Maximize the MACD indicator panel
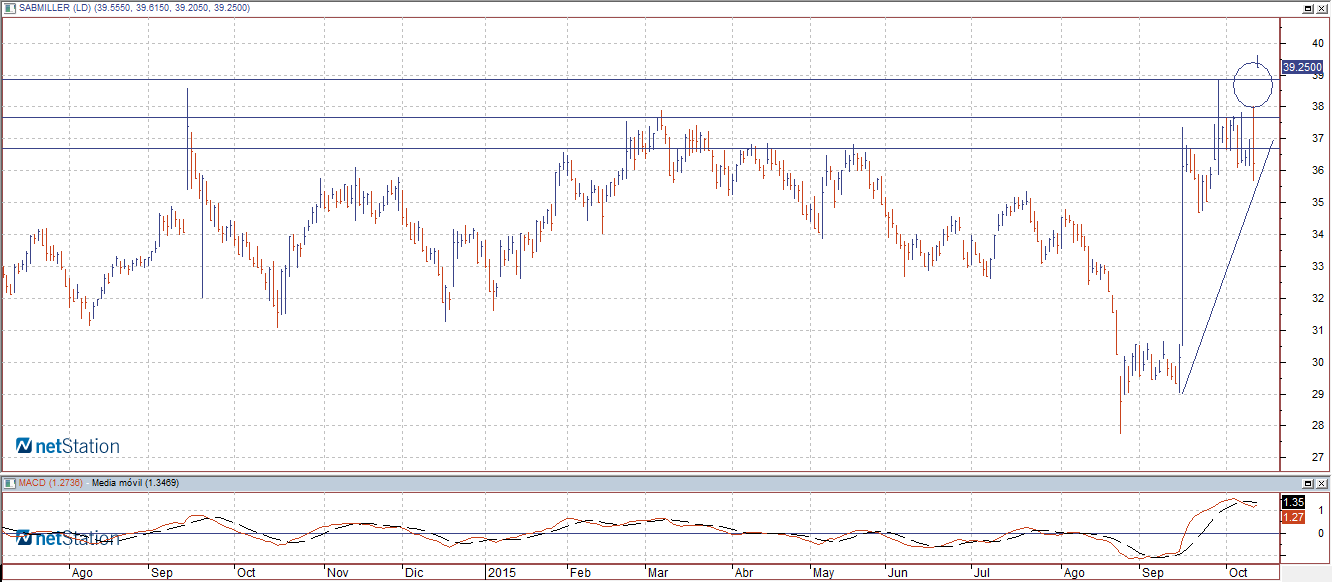 [1307, 483]
